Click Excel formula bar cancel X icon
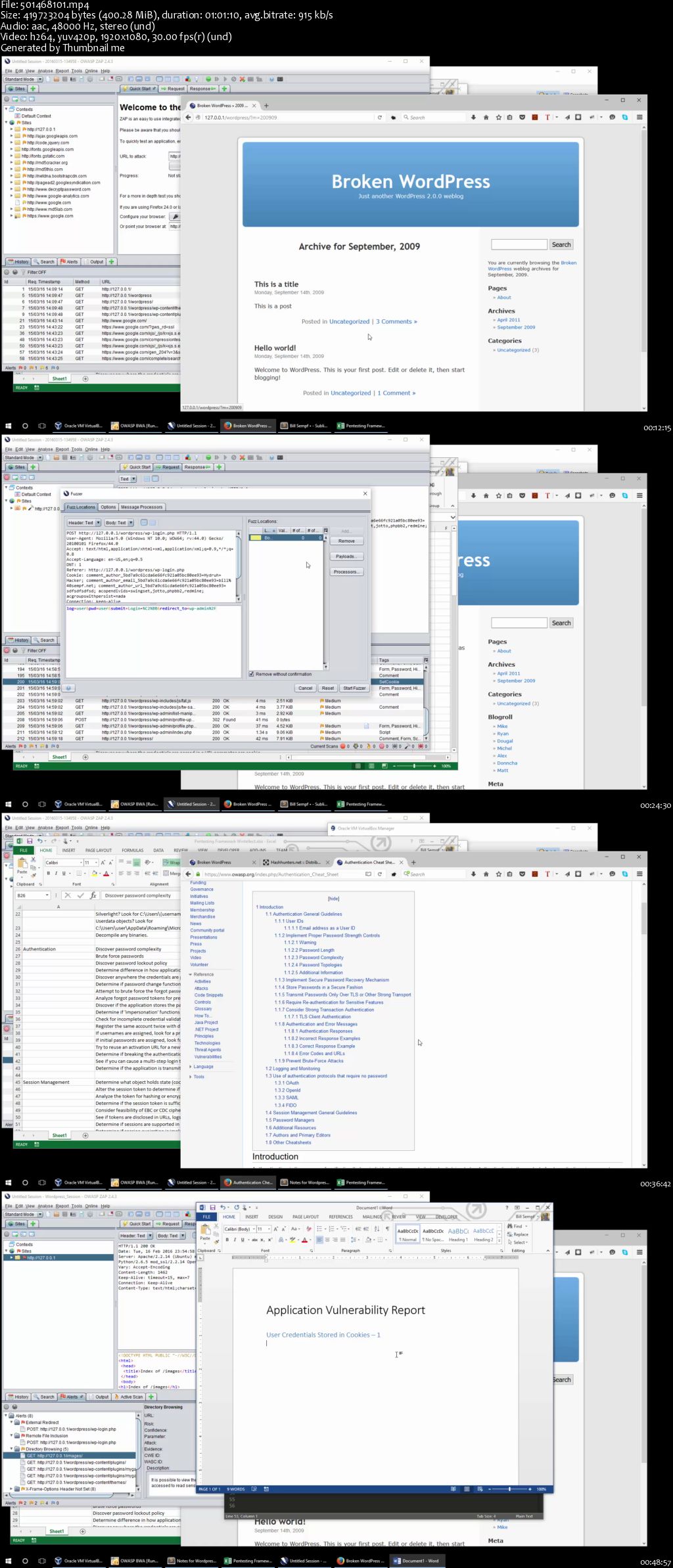673x1568 pixels. tap(68, 895)
